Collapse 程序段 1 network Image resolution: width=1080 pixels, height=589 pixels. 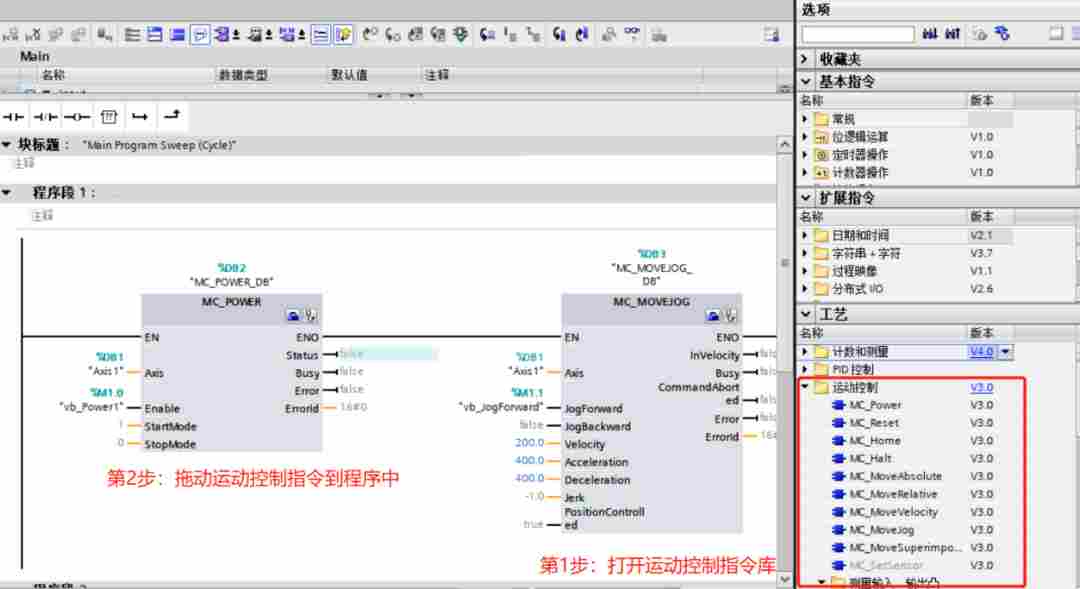(8, 192)
